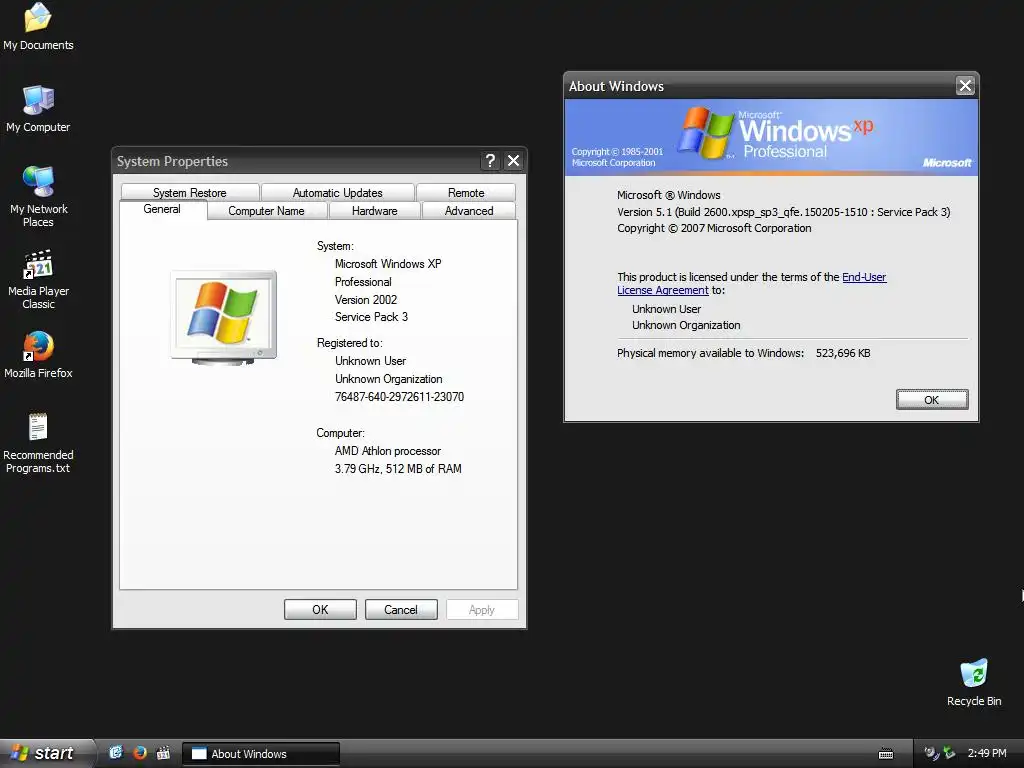Click the About Windows taskbar button

click(x=261, y=754)
